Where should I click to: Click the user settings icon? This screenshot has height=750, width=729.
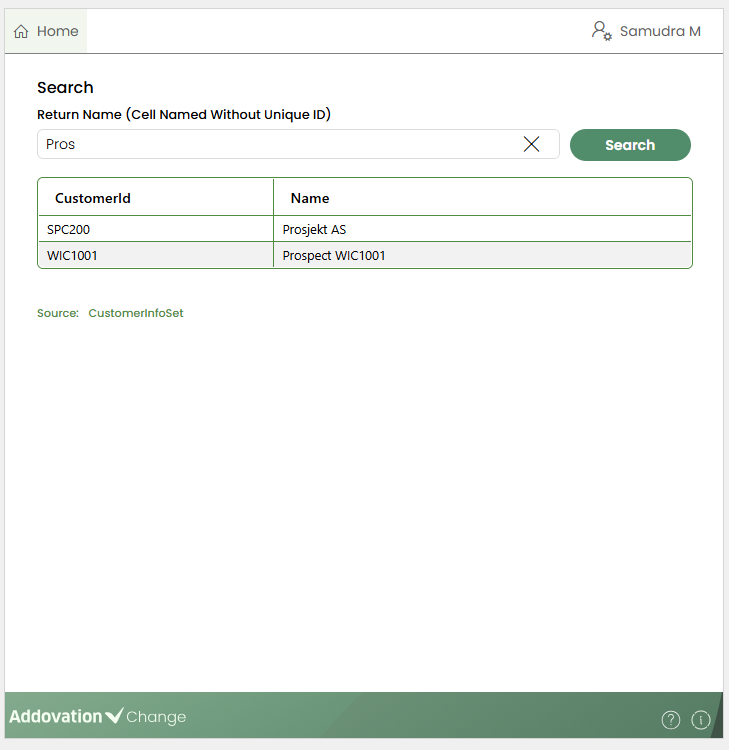(601, 31)
